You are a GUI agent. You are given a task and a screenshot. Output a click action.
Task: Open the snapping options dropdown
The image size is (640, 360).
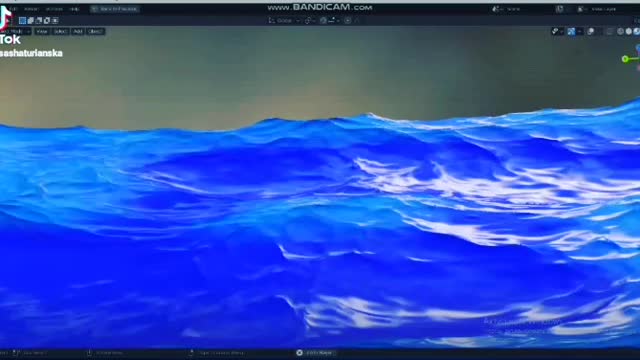(x=333, y=20)
